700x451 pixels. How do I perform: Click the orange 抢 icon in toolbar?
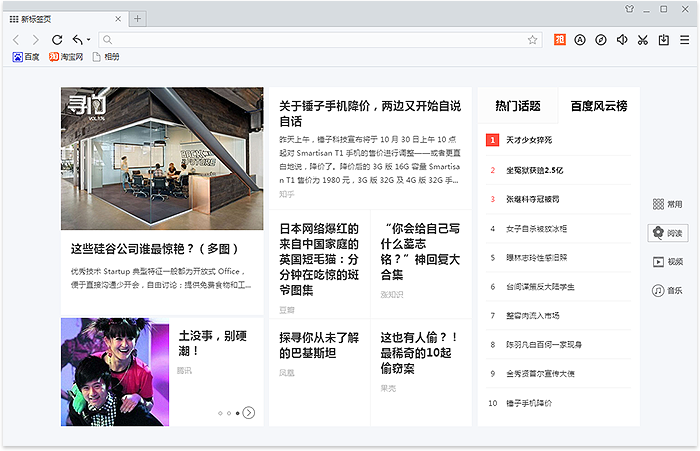[x=560, y=40]
